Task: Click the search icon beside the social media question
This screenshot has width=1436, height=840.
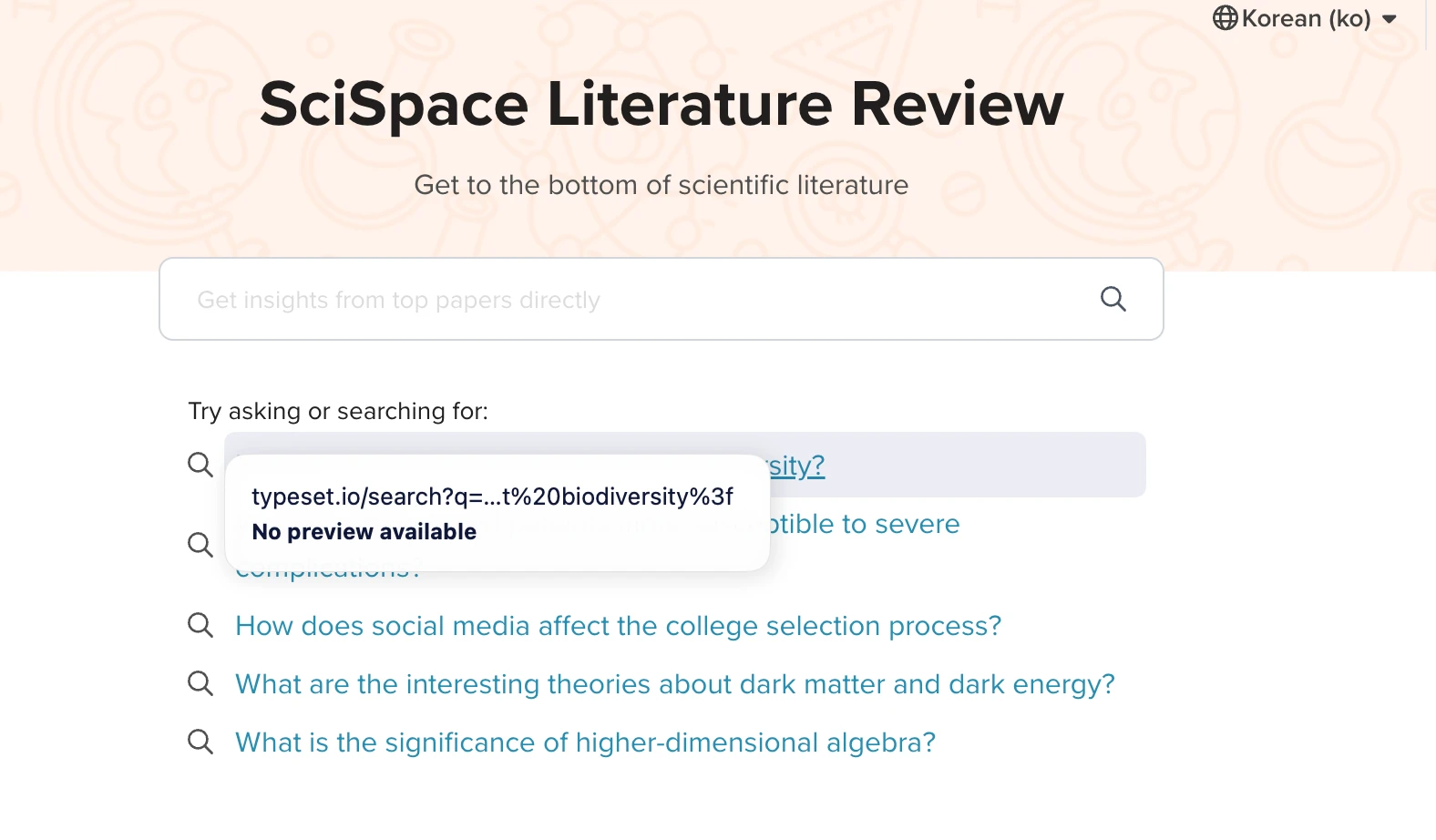Action: tap(200, 625)
